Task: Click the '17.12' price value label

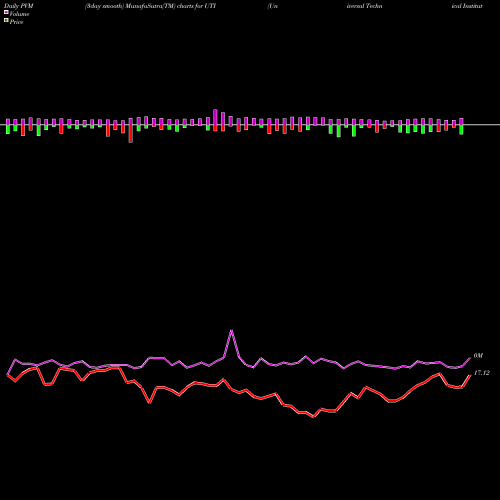Action: [x=482, y=373]
